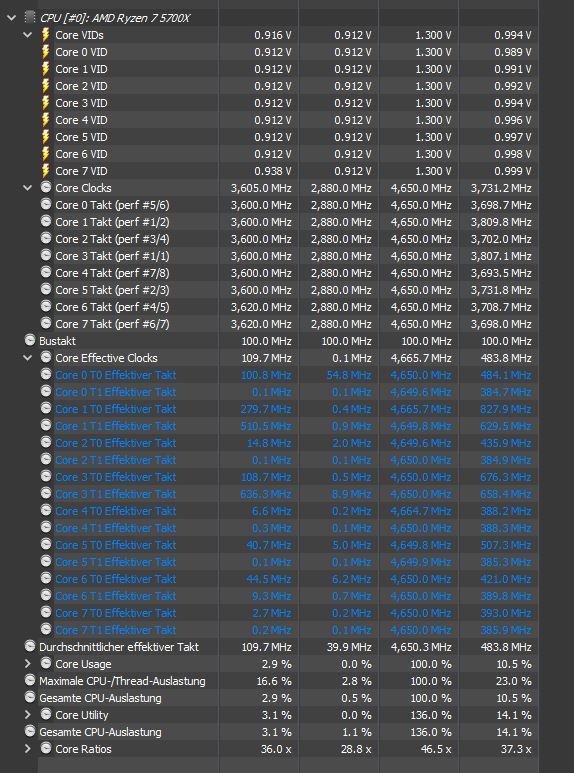This screenshot has width=574, height=773.
Task: Click the Core Ratios current value 36.0 x
Action: click(276, 749)
